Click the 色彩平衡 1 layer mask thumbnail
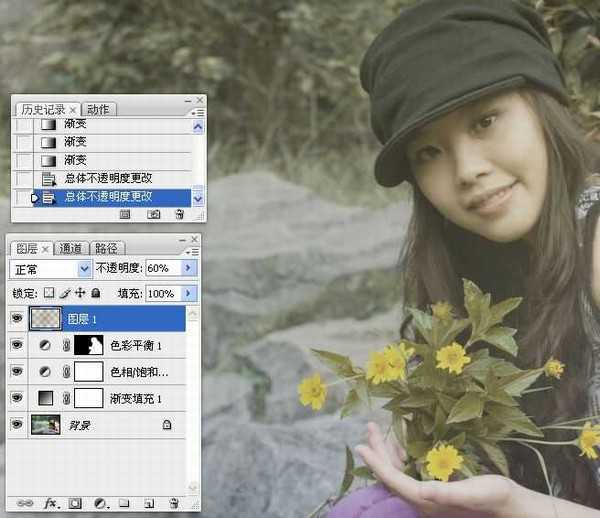The image size is (600, 518). point(90,346)
